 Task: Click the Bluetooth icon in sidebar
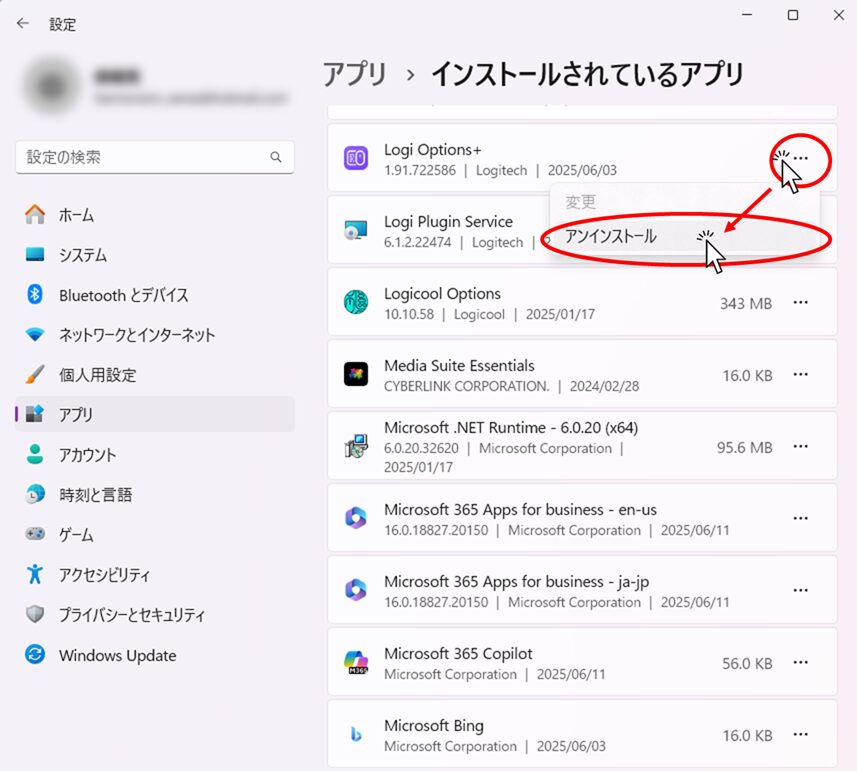coord(35,294)
